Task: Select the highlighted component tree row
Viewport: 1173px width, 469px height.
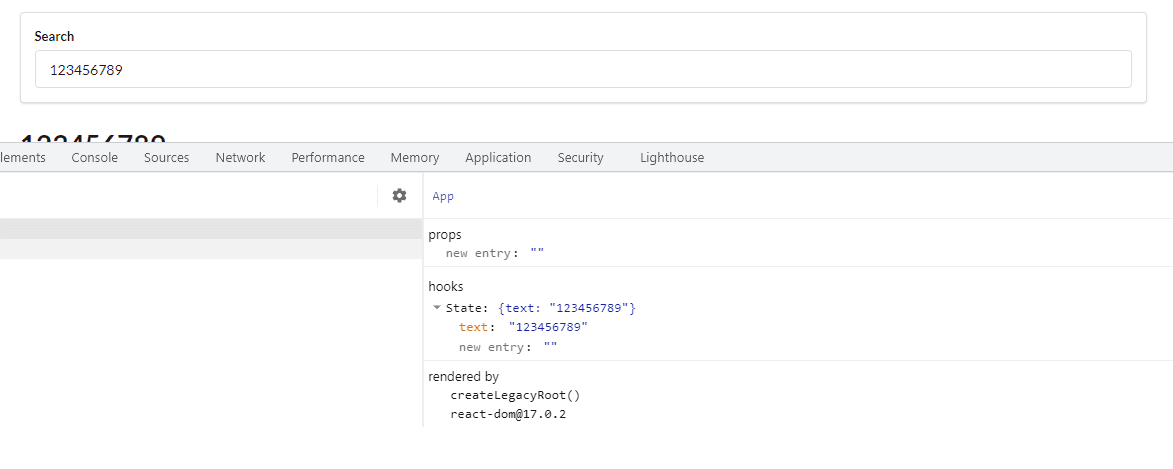Action: click(200, 229)
